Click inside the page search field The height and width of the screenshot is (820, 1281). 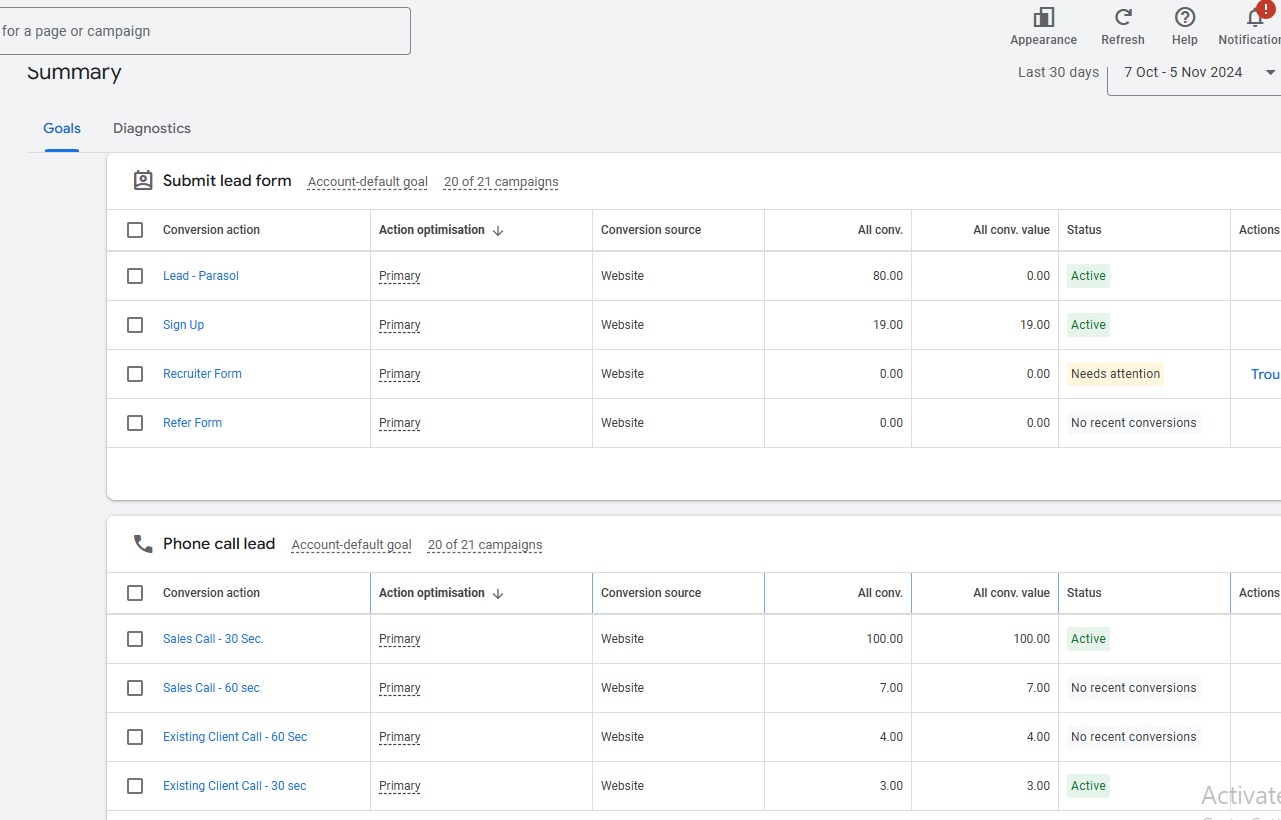click(200, 31)
